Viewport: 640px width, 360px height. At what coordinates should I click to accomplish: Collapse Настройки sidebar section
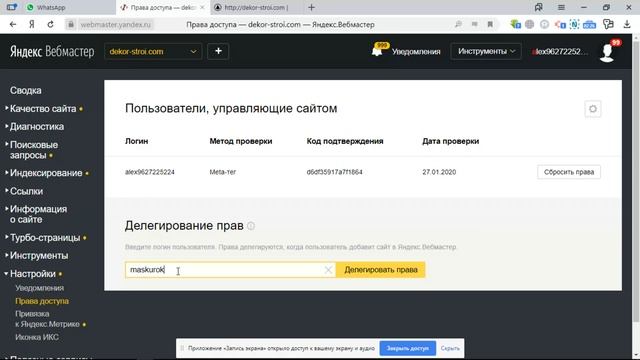coord(33,273)
